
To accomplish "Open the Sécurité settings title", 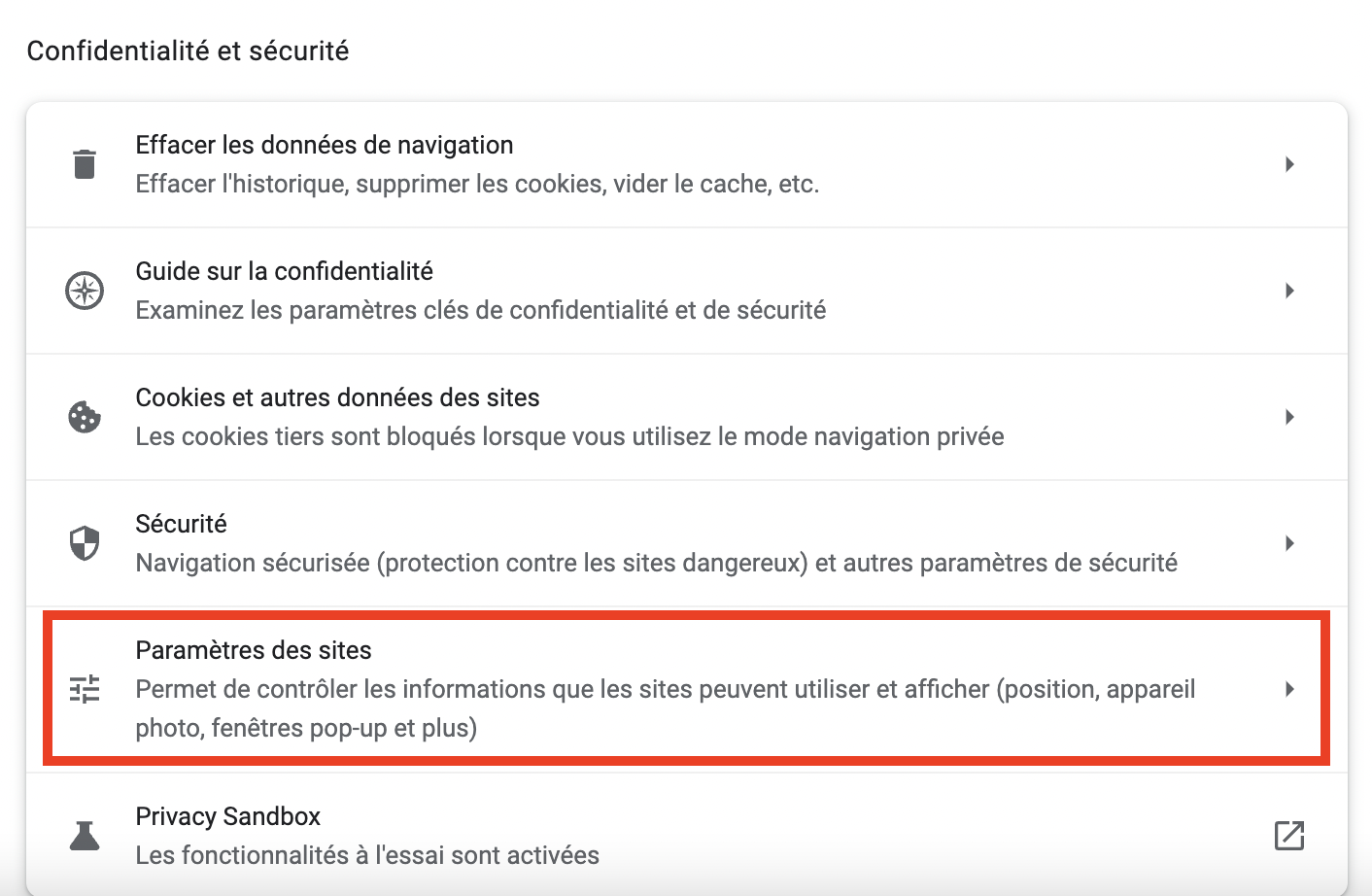I will [181, 524].
